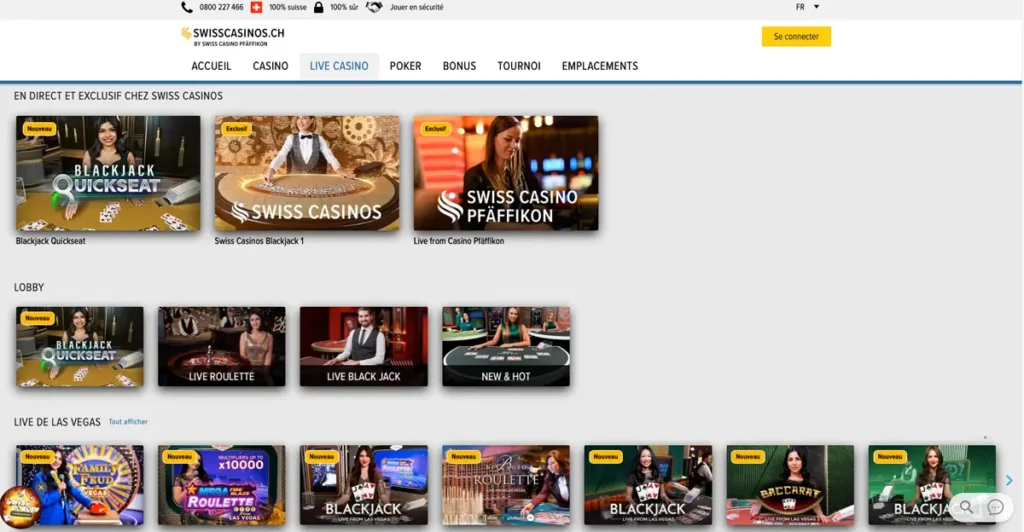Open the Casino menu item
The width and height of the screenshot is (1024, 532).
(270, 66)
